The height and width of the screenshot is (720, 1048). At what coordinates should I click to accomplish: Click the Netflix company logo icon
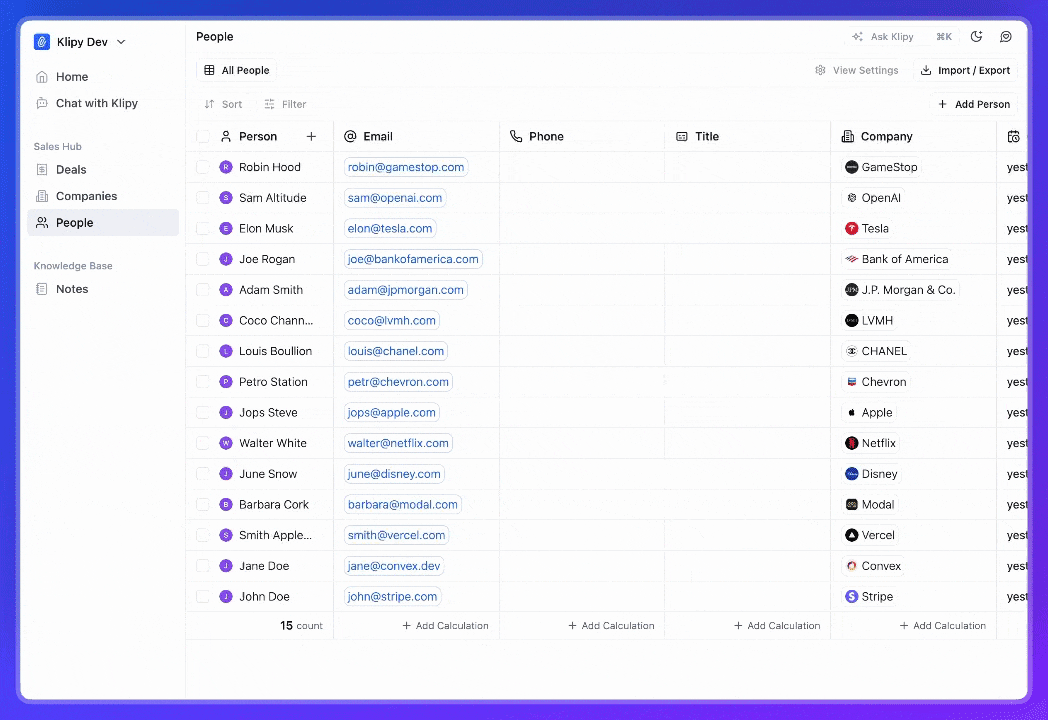tap(852, 443)
